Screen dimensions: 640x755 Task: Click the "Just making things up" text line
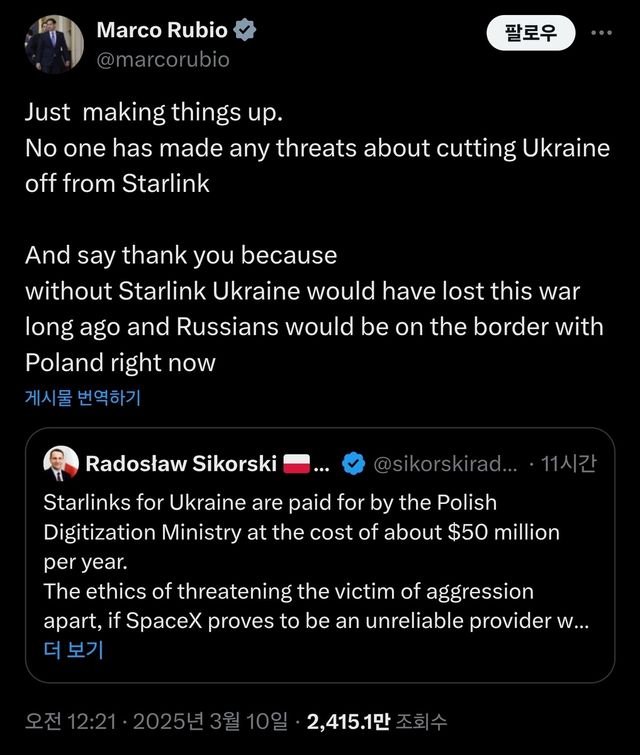146,112
